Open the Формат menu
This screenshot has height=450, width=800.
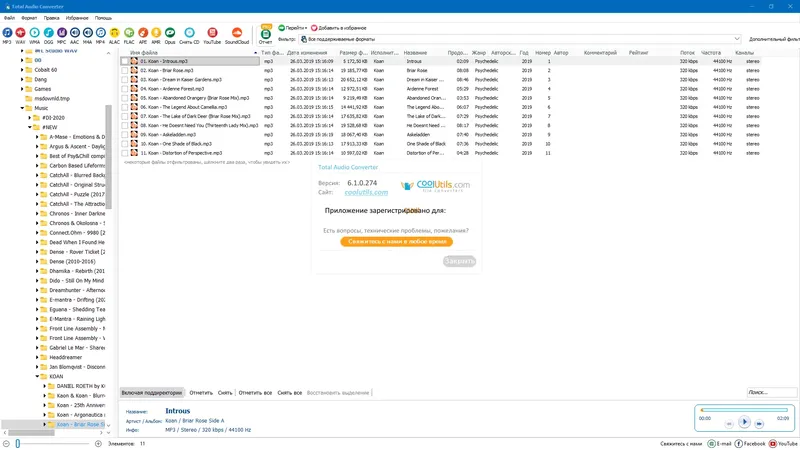coord(29,18)
